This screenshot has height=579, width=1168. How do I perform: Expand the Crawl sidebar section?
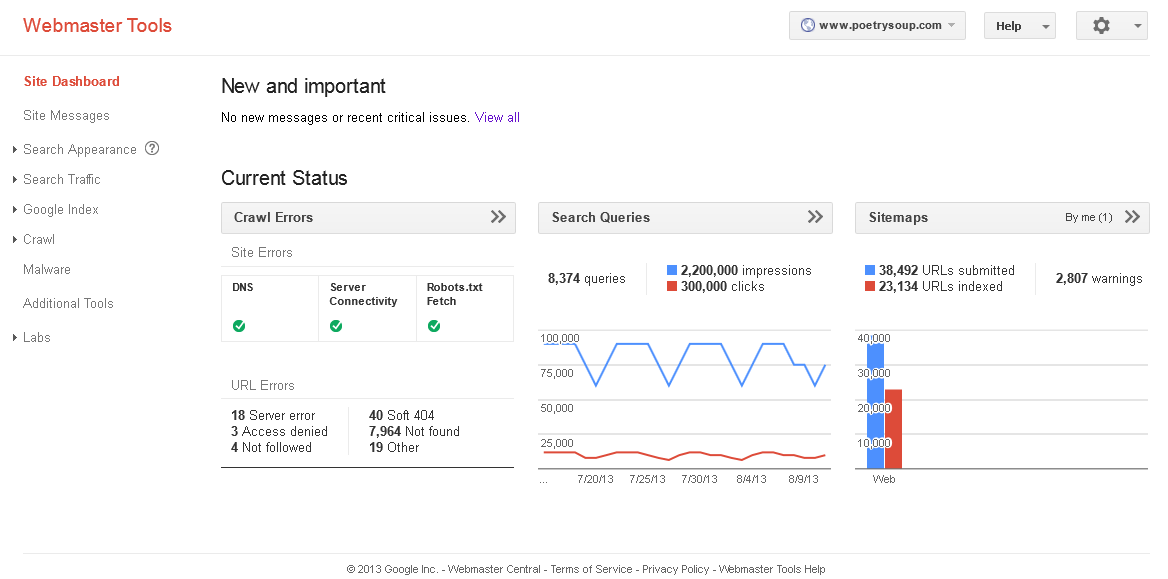(x=15, y=239)
